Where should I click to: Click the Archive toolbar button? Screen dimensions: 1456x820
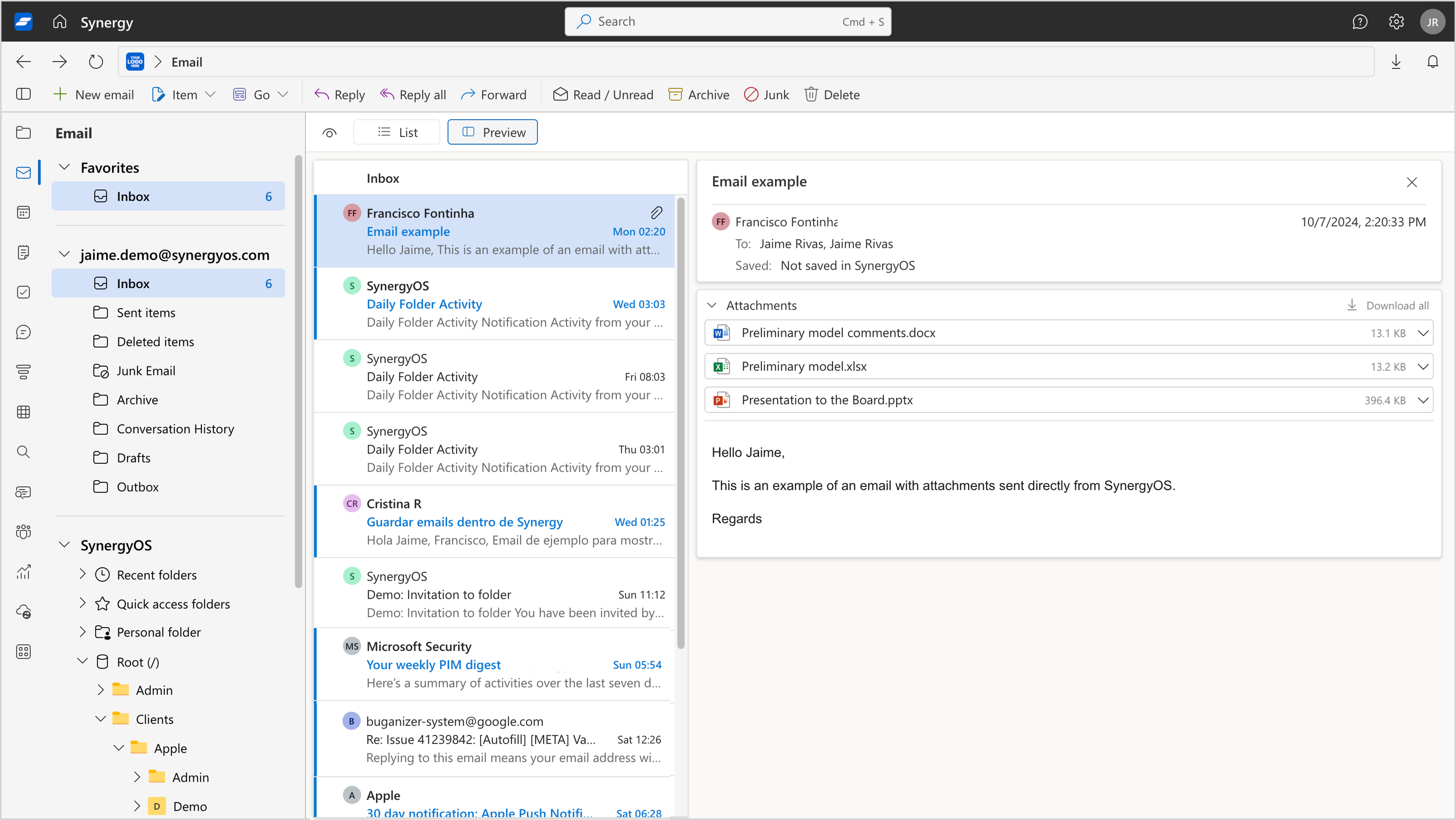698,94
